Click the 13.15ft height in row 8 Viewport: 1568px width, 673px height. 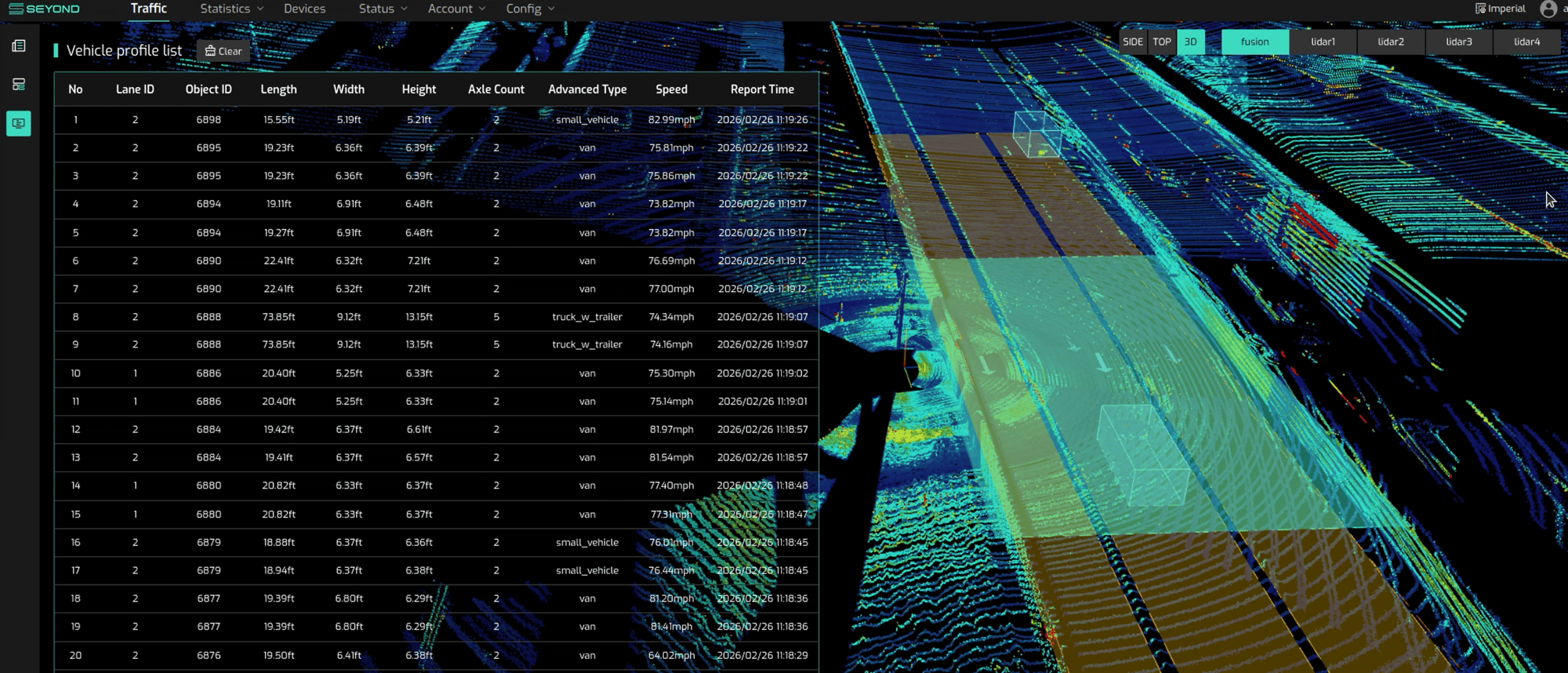[x=419, y=317]
